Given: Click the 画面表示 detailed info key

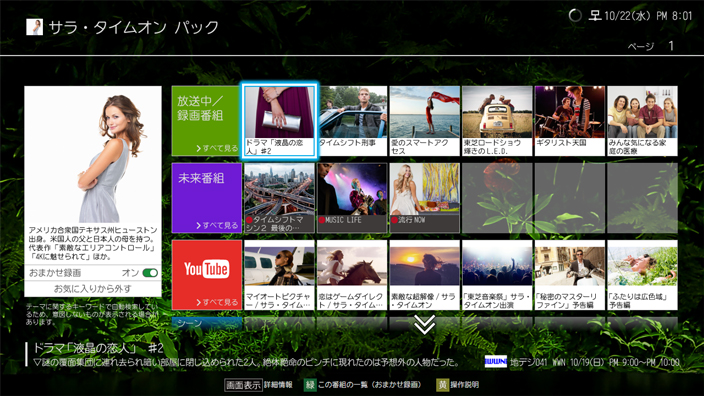Looking at the screenshot, I should click(243, 385).
